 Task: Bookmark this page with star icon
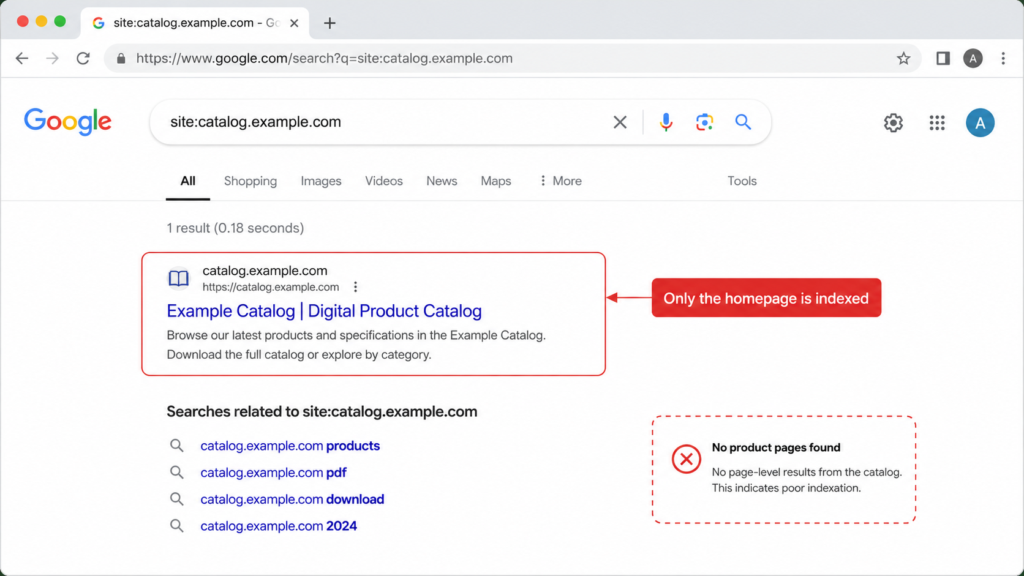[903, 58]
